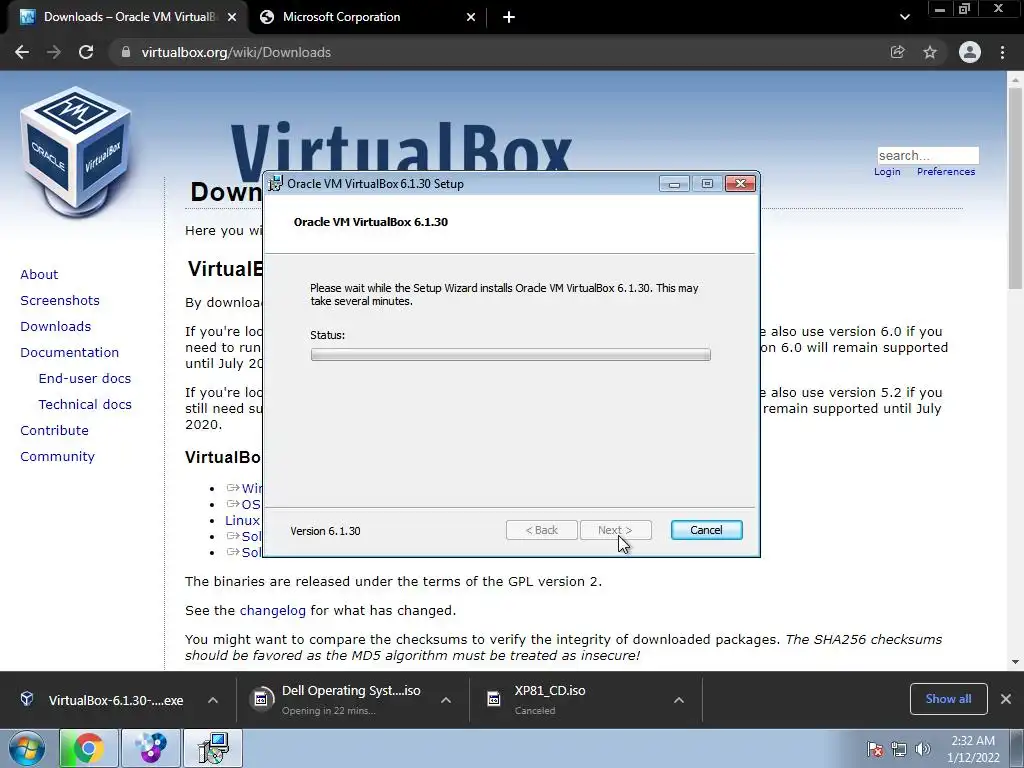The image size is (1024, 768).
Task: Switch to the Downloads – Oracle VM VirtualBox tab
Action: [128, 17]
